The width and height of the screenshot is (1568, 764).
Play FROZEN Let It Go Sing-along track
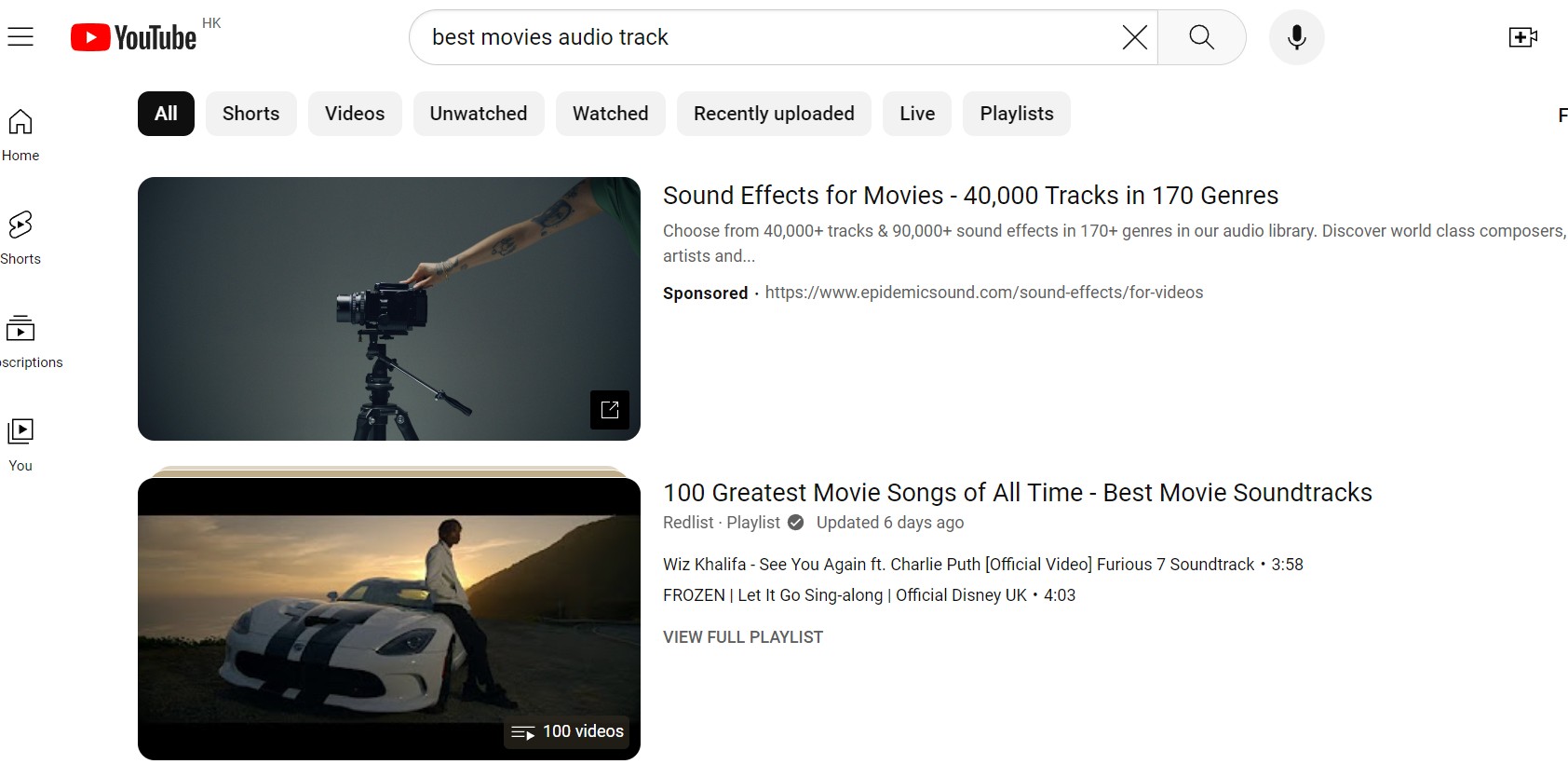pyautogui.click(x=869, y=595)
